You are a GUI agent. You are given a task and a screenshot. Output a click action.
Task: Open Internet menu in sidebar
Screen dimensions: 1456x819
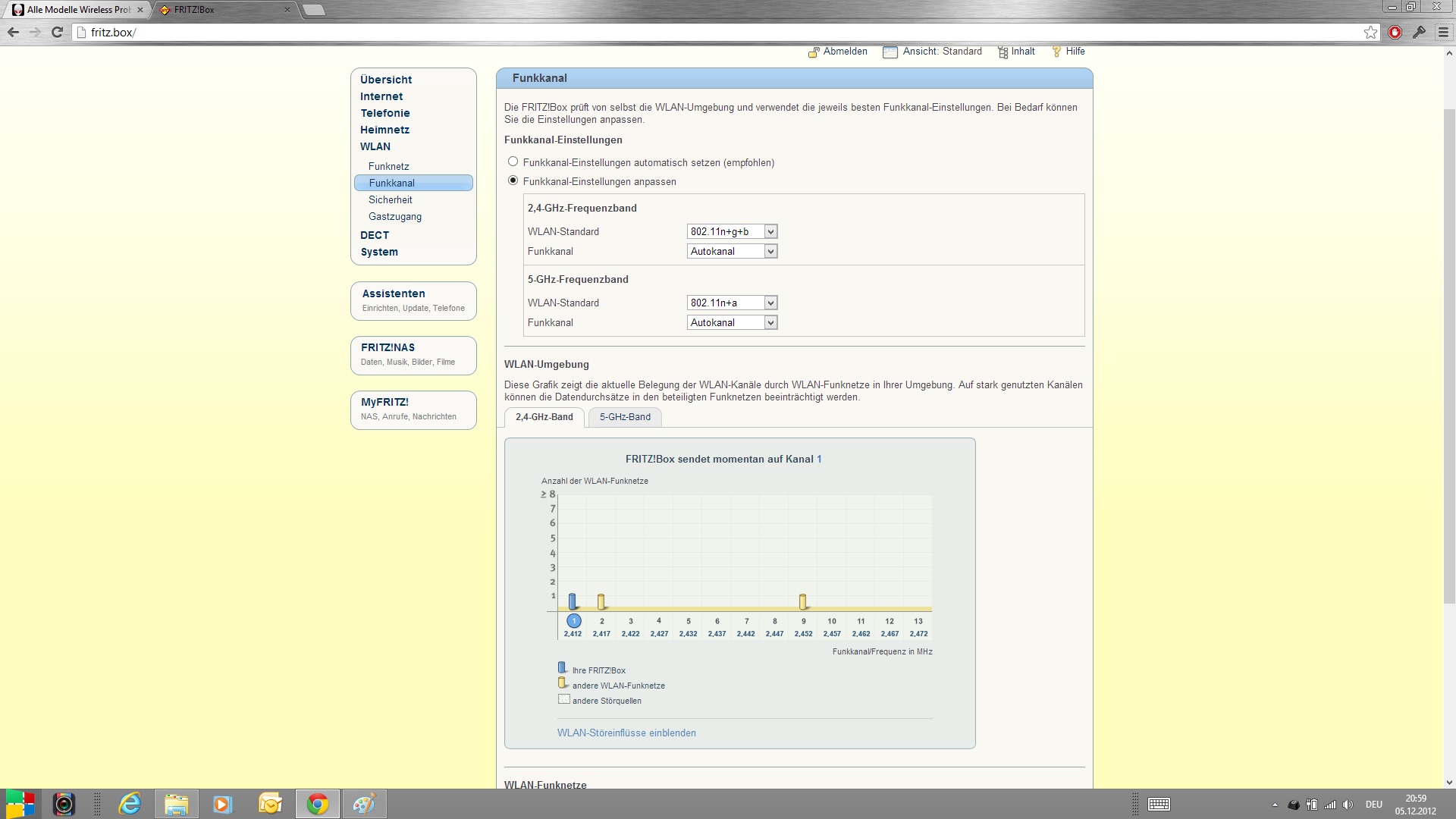(x=381, y=96)
